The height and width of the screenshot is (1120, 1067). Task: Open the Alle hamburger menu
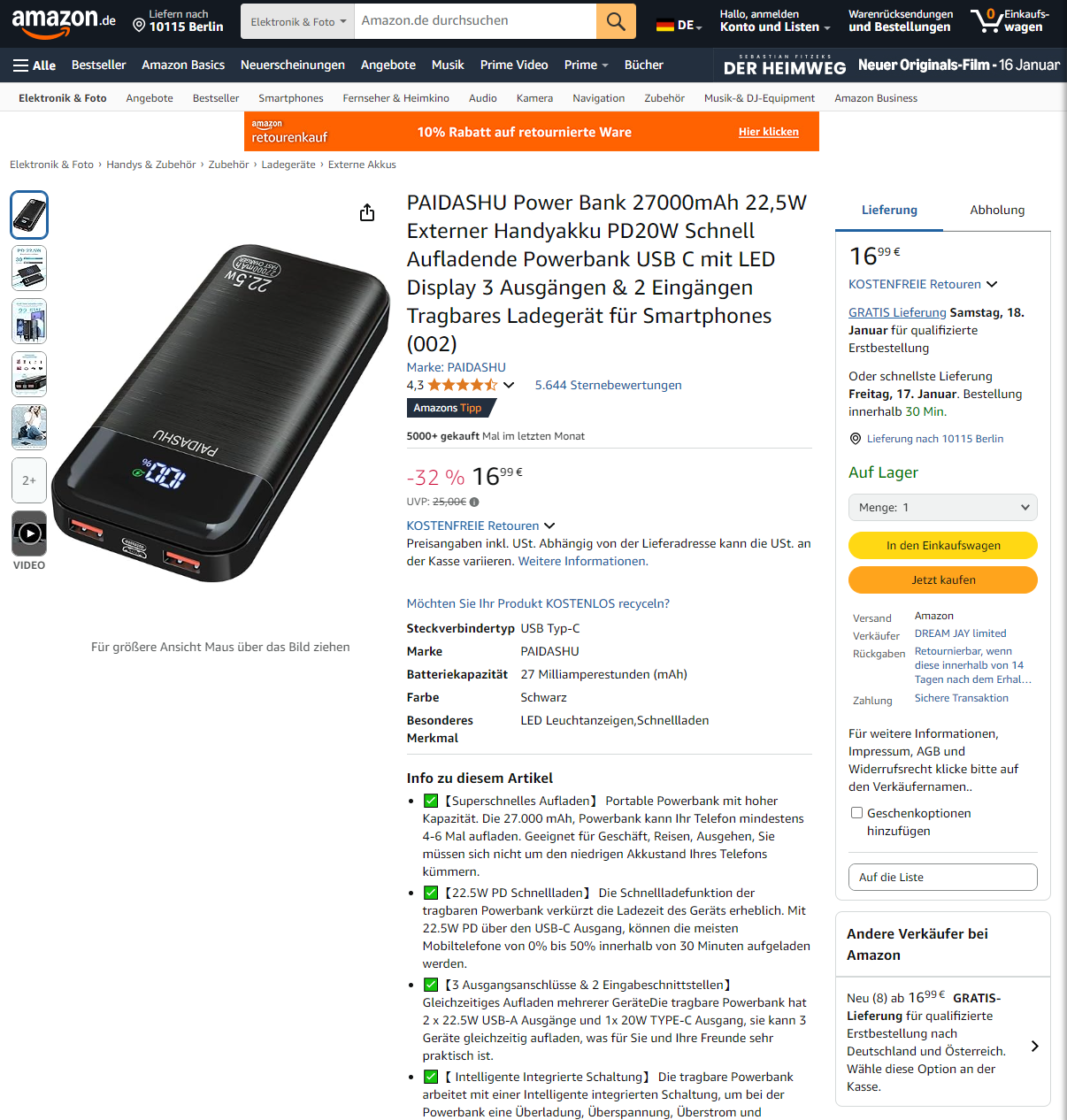tap(35, 65)
